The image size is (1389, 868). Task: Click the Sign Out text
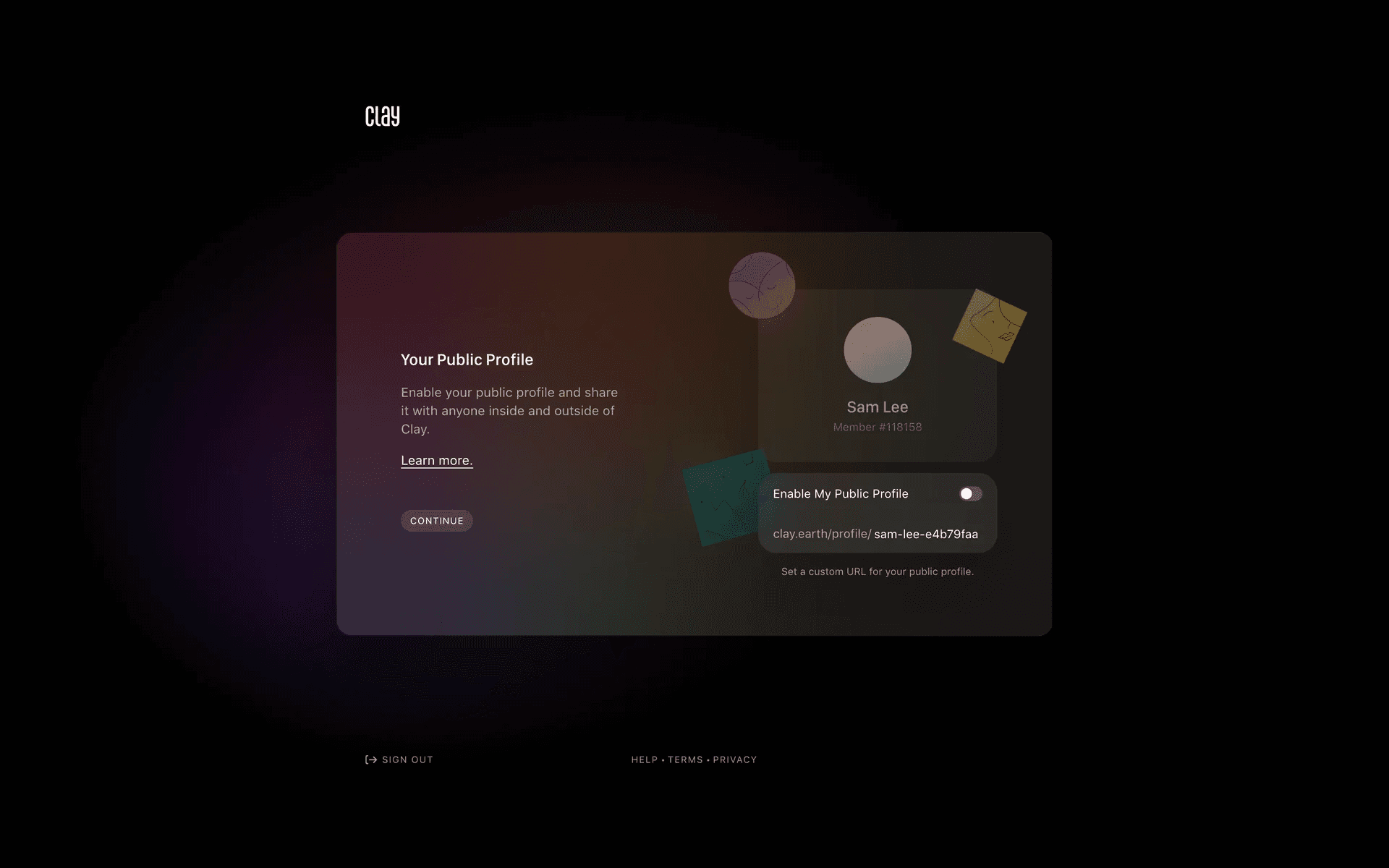coord(407,759)
